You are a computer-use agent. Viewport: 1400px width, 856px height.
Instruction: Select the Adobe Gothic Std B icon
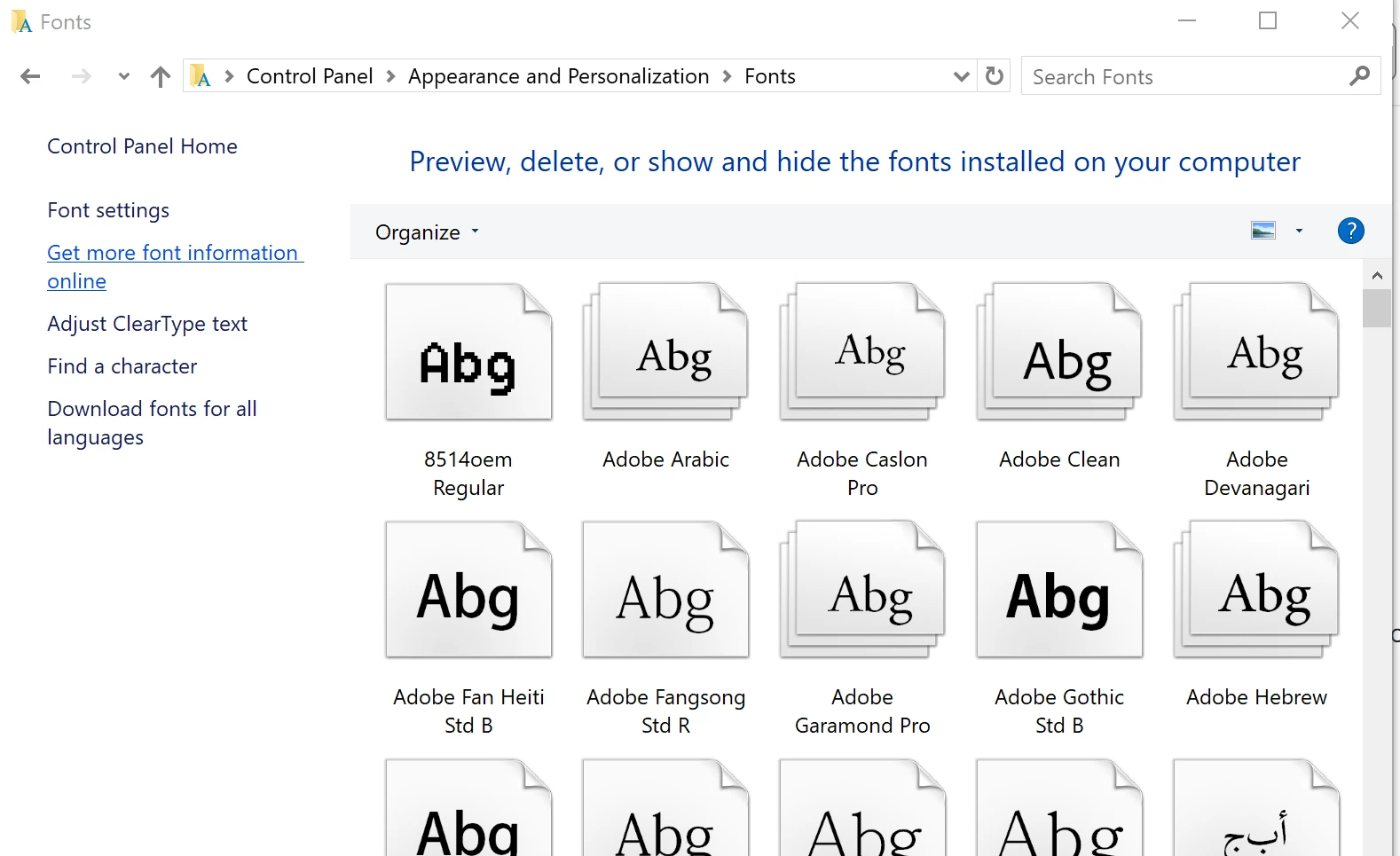(1059, 590)
